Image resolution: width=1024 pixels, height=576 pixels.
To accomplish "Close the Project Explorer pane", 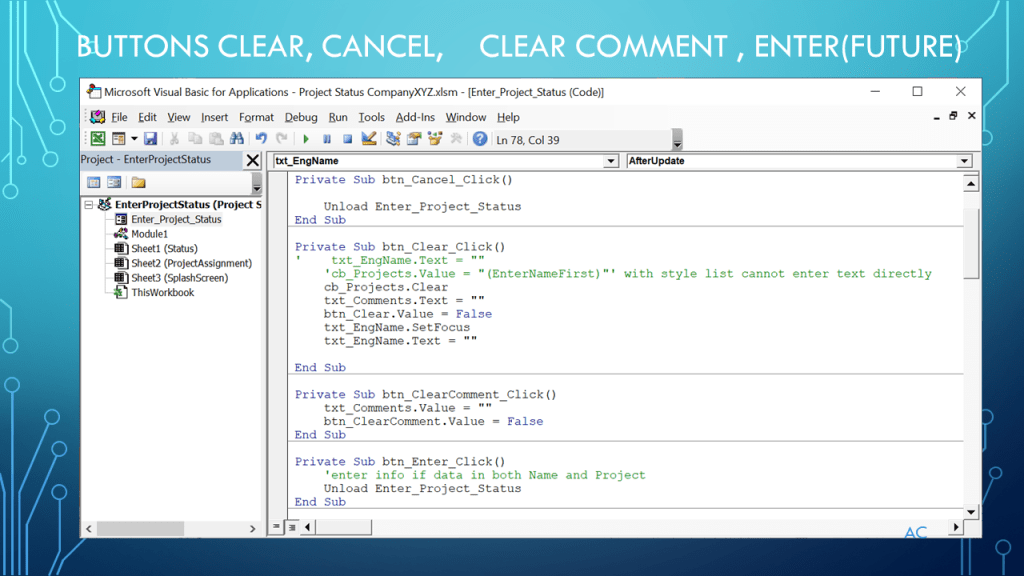I will pos(253,160).
